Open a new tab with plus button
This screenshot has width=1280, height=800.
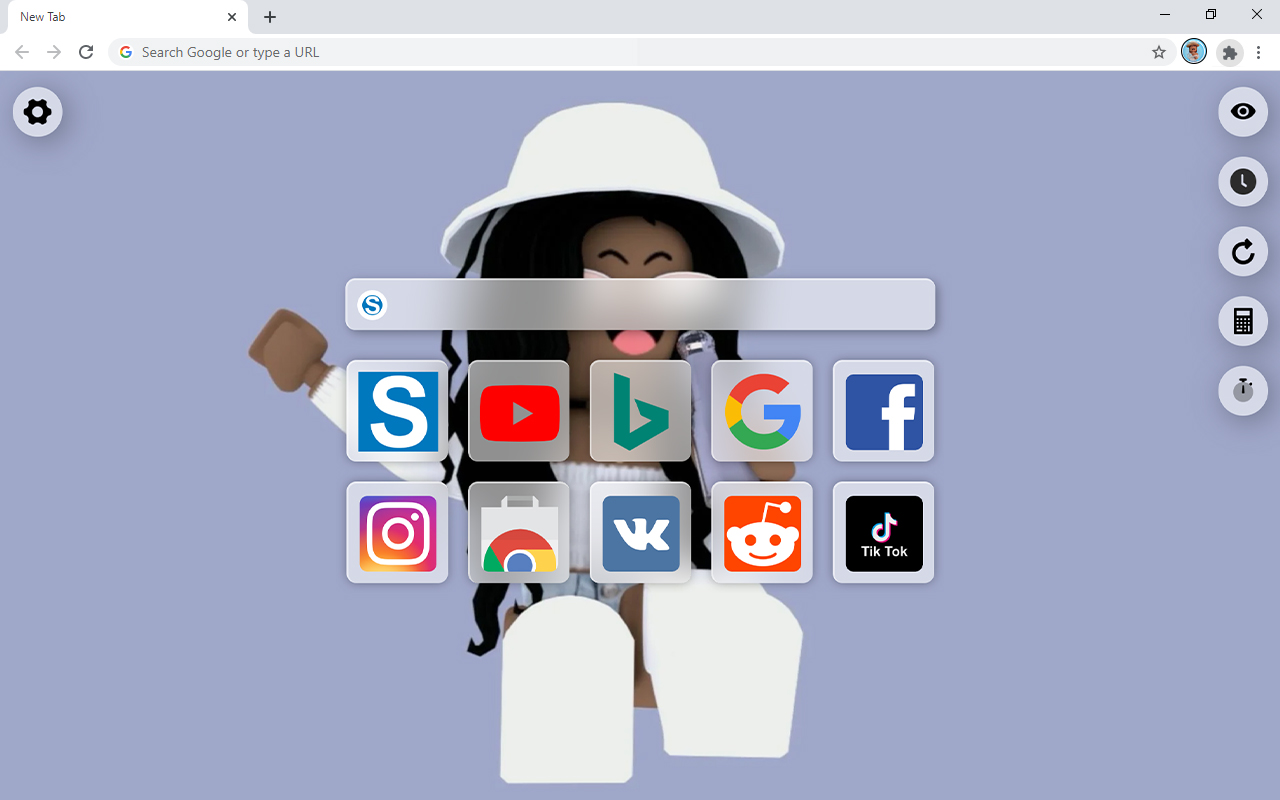pyautogui.click(x=270, y=17)
